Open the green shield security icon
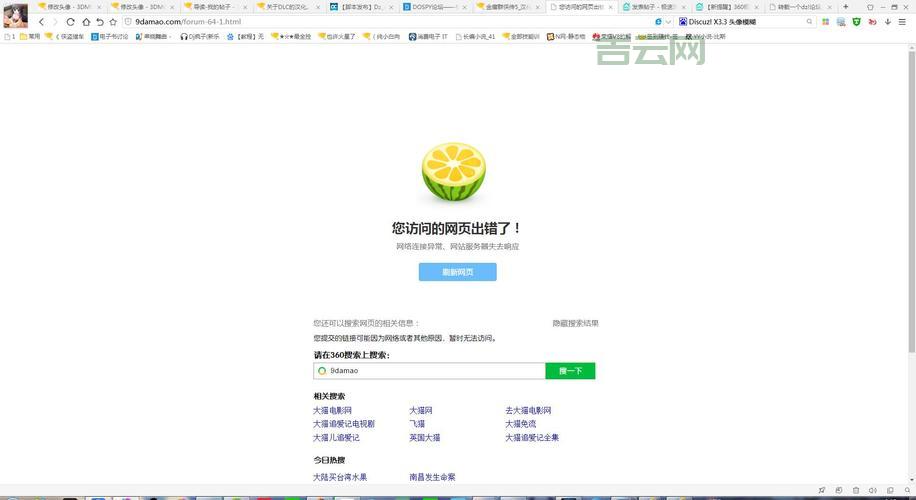This screenshot has height=500, width=916. 856,22
